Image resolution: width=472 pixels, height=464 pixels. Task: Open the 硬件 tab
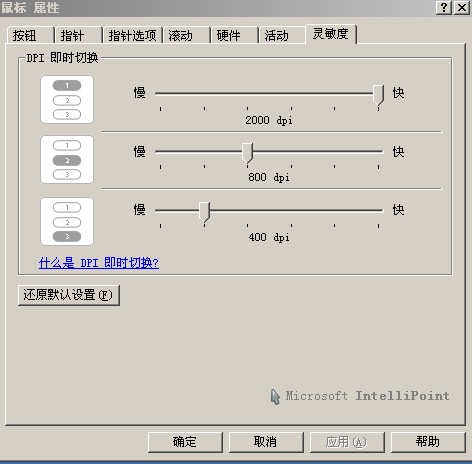[235, 35]
